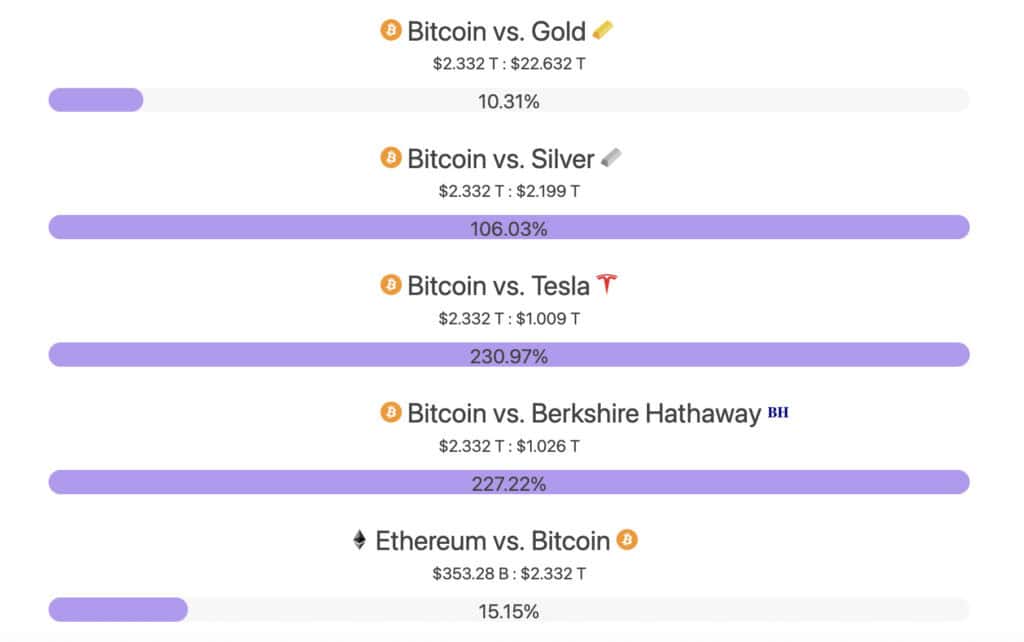The height and width of the screenshot is (642, 1024).
Task: Click the 15.15% Ethereum progress bar
Action: click(x=509, y=609)
